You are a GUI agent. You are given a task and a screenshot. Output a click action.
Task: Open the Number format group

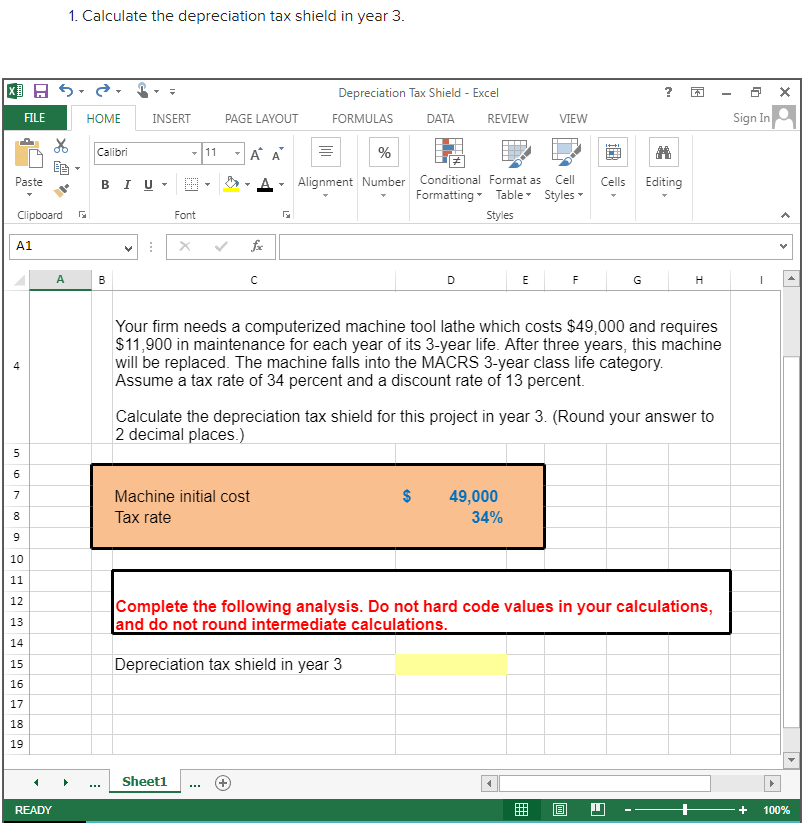click(x=384, y=168)
